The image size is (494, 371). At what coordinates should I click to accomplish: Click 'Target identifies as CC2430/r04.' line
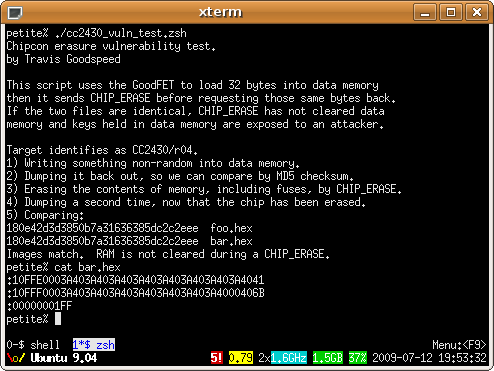(102, 150)
